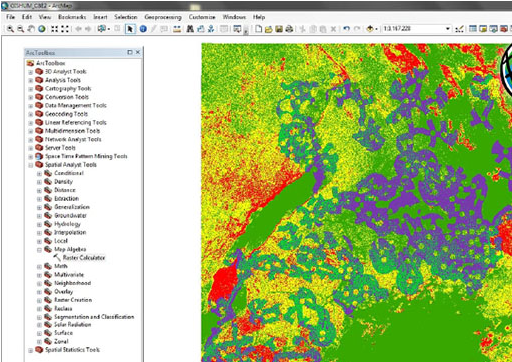Open the Measure tool

coord(177,29)
